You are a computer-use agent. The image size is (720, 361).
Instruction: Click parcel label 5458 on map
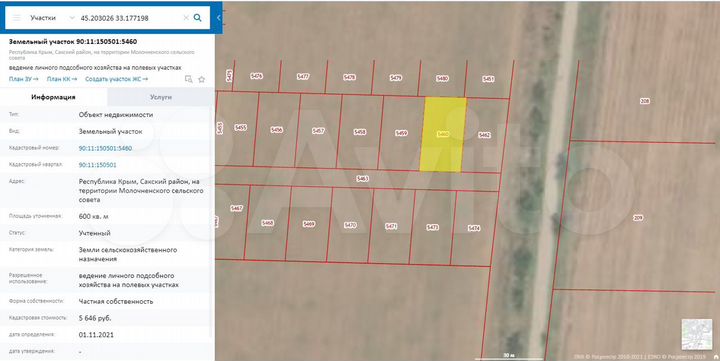pos(360,132)
